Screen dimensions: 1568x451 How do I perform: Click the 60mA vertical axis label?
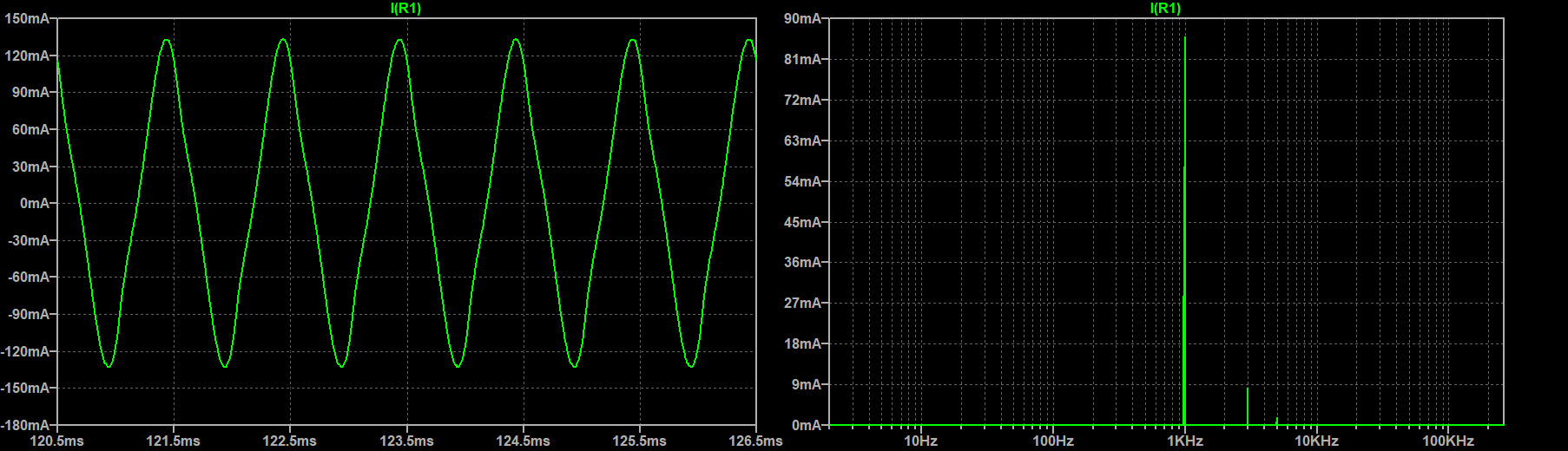coord(31,129)
